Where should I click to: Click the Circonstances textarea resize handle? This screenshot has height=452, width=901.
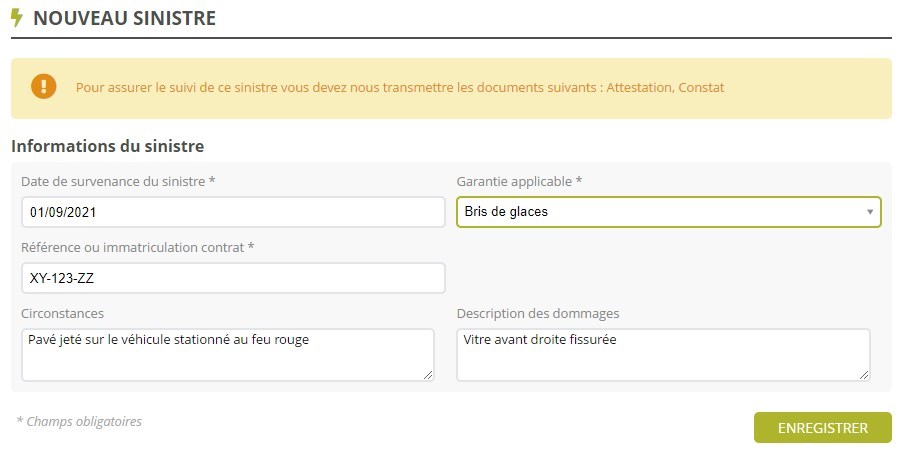(428, 374)
